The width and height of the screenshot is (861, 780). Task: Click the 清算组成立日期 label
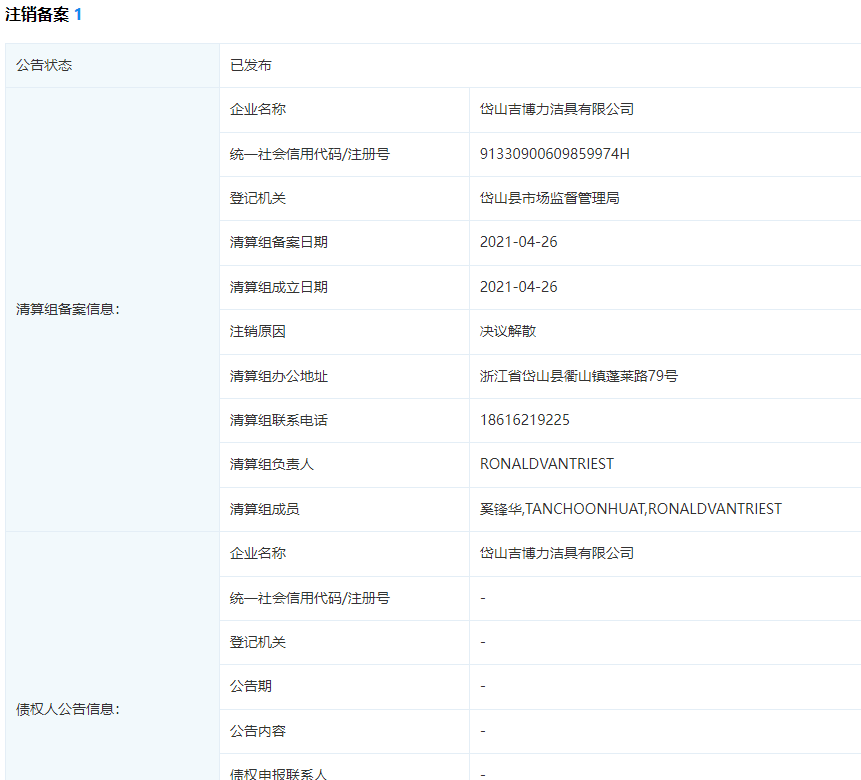coord(278,287)
